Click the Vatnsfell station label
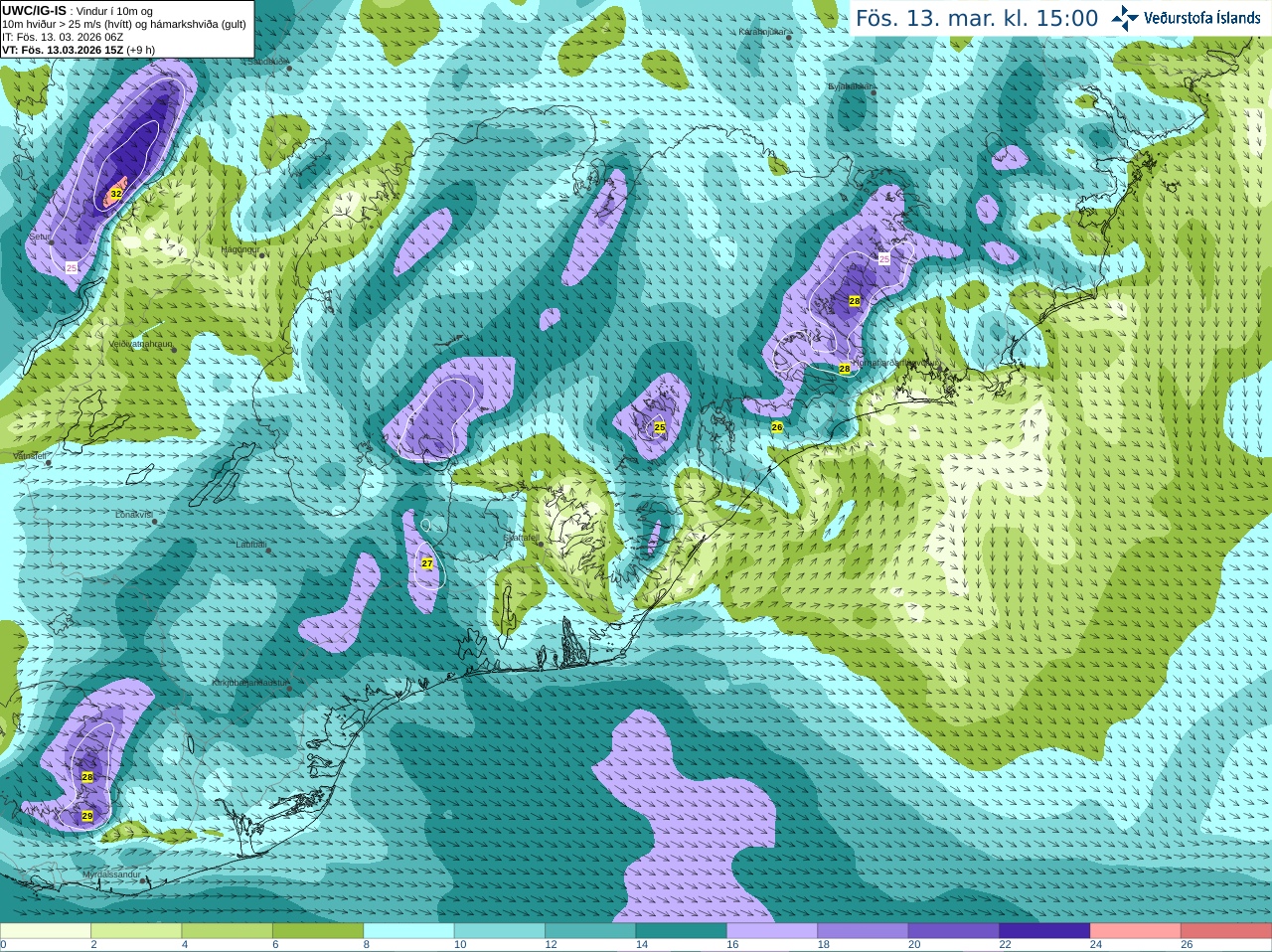 (x=30, y=455)
